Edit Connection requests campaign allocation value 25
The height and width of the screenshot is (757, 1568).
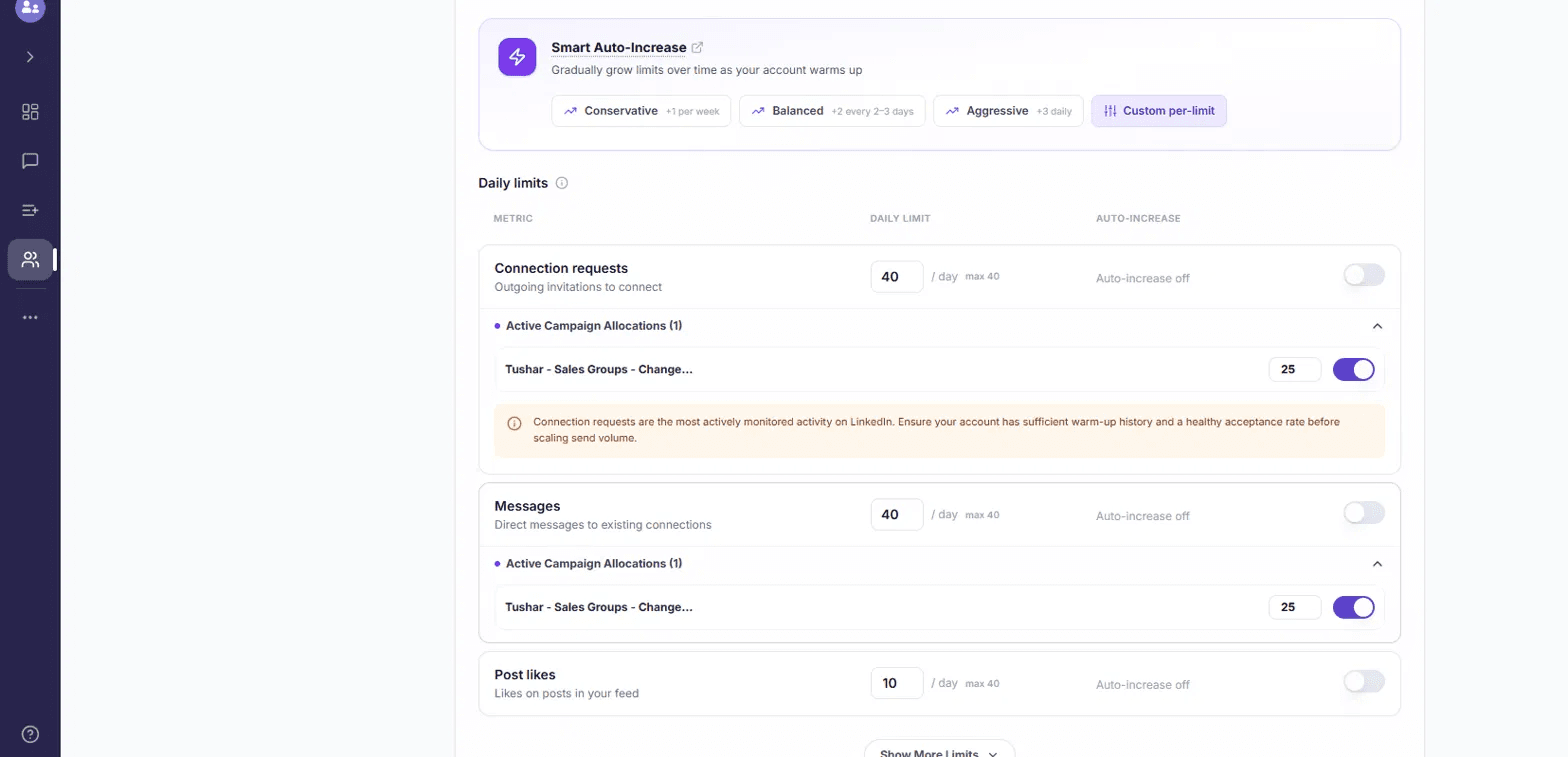pyautogui.click(x=1295, y=370)
